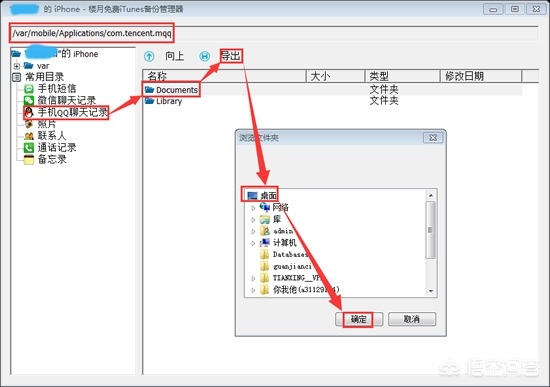Select the 微信聊天记录 WeChat icon
The height and width of the screenshot is (387, 550).
[29, 100]
